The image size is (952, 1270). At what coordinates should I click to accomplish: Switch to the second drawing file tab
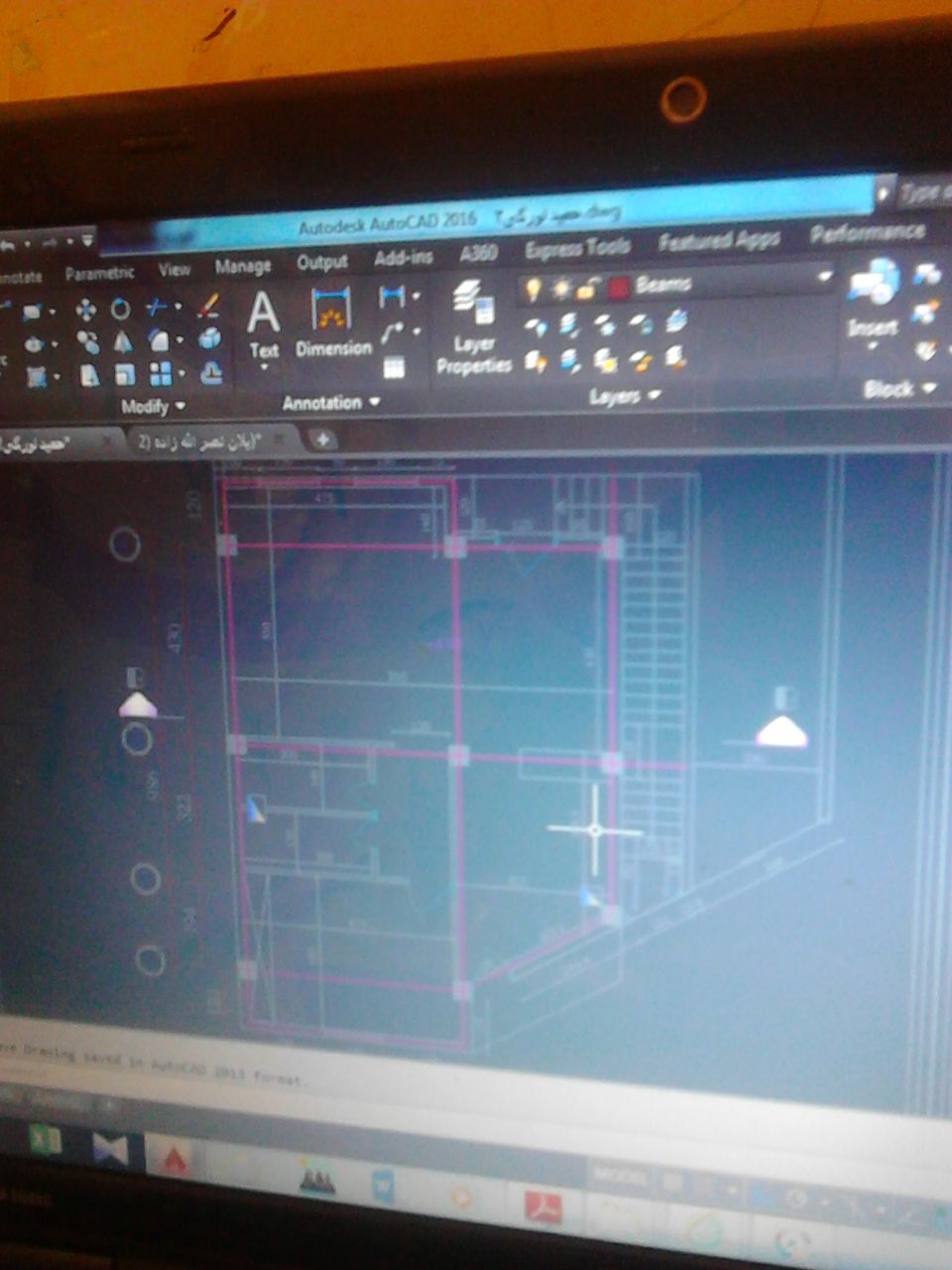click(209, 443)
